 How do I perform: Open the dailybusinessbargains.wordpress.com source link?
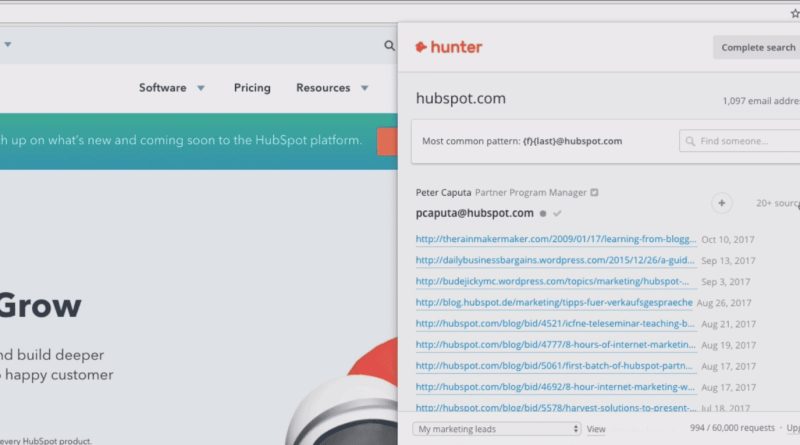point(555,260)
